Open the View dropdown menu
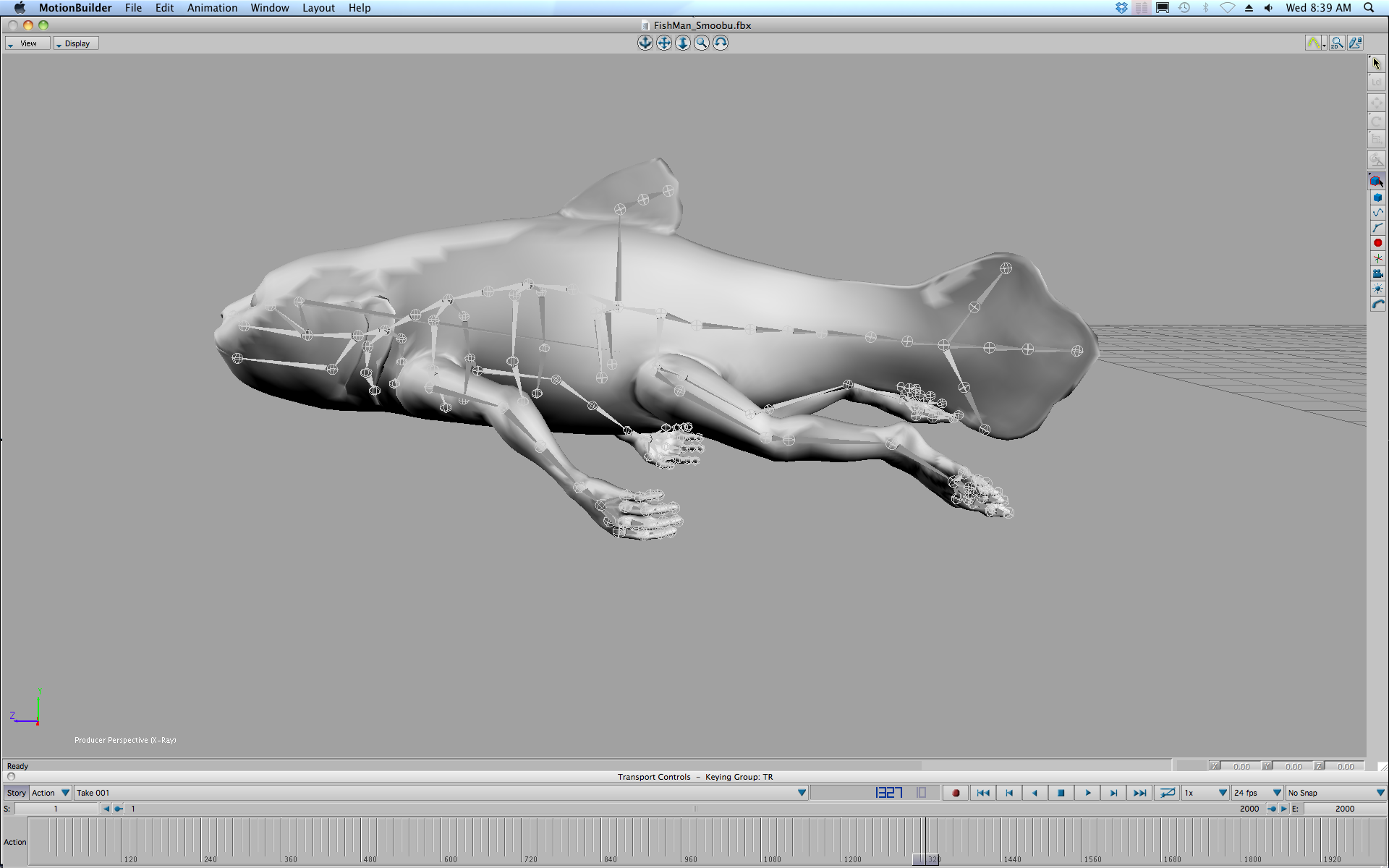The image size is (1389, 868). (x=27, y=43)
